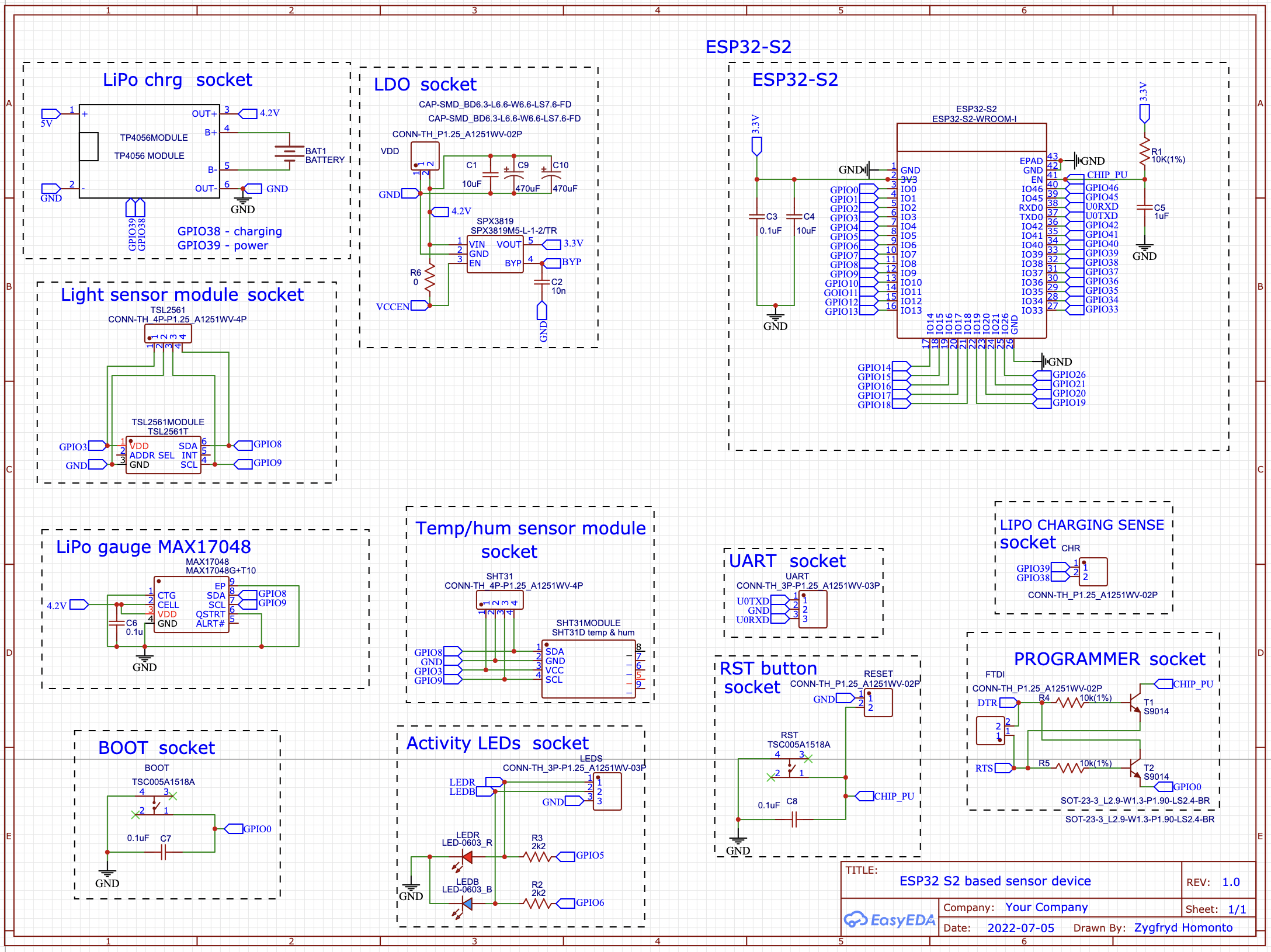Image resolution: width=1271 pixels, height=952 pixels.
Task: Select resistor R1 10K pull-up symbol
Action: click(1144, 152)
